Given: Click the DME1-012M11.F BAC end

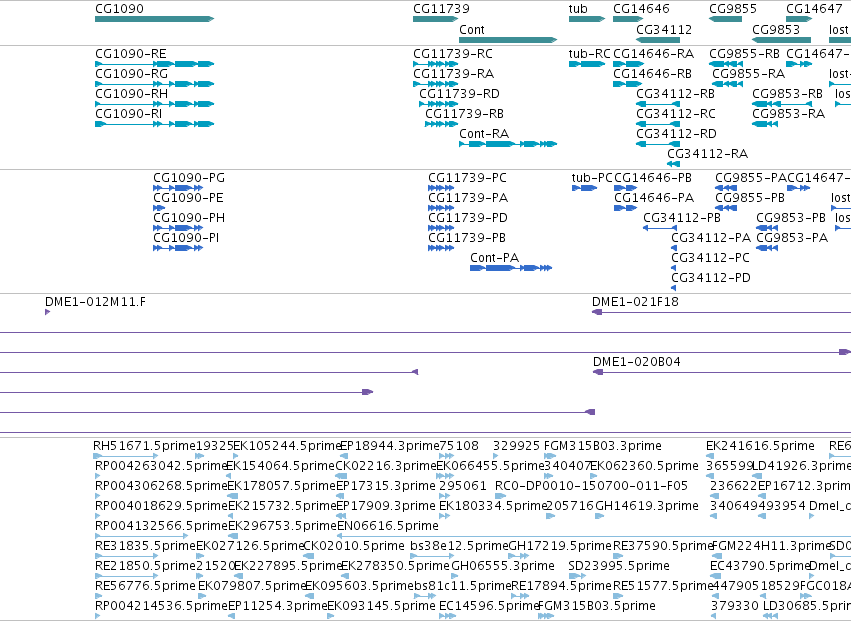Looking at the screenshot, I should click(48, 312).
